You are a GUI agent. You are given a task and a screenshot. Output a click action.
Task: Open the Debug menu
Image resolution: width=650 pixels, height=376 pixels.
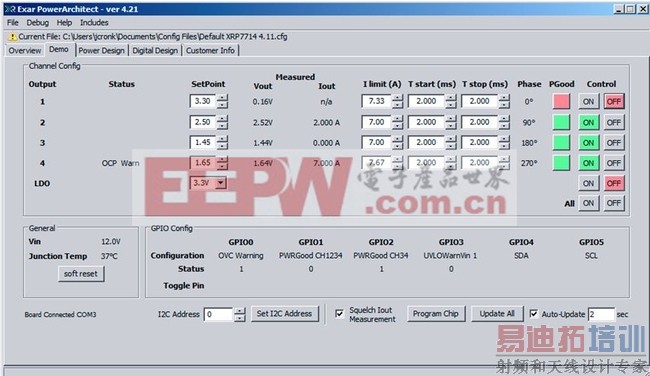(x=37, y=23)
